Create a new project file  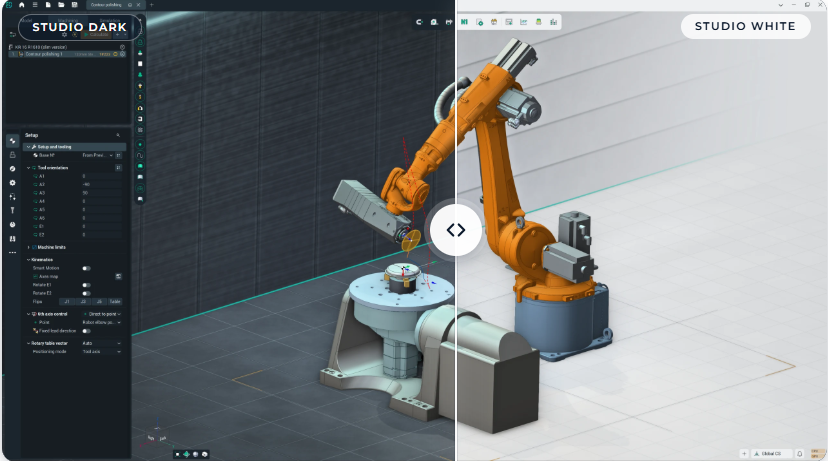click(48, 5)
